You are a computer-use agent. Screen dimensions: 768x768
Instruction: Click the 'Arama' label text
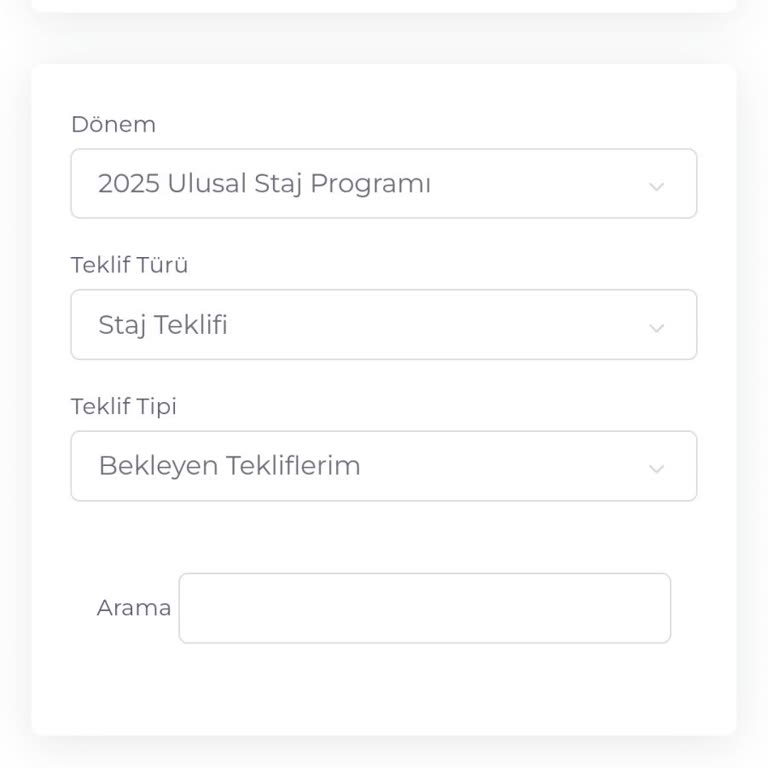(x=134, y=608)
